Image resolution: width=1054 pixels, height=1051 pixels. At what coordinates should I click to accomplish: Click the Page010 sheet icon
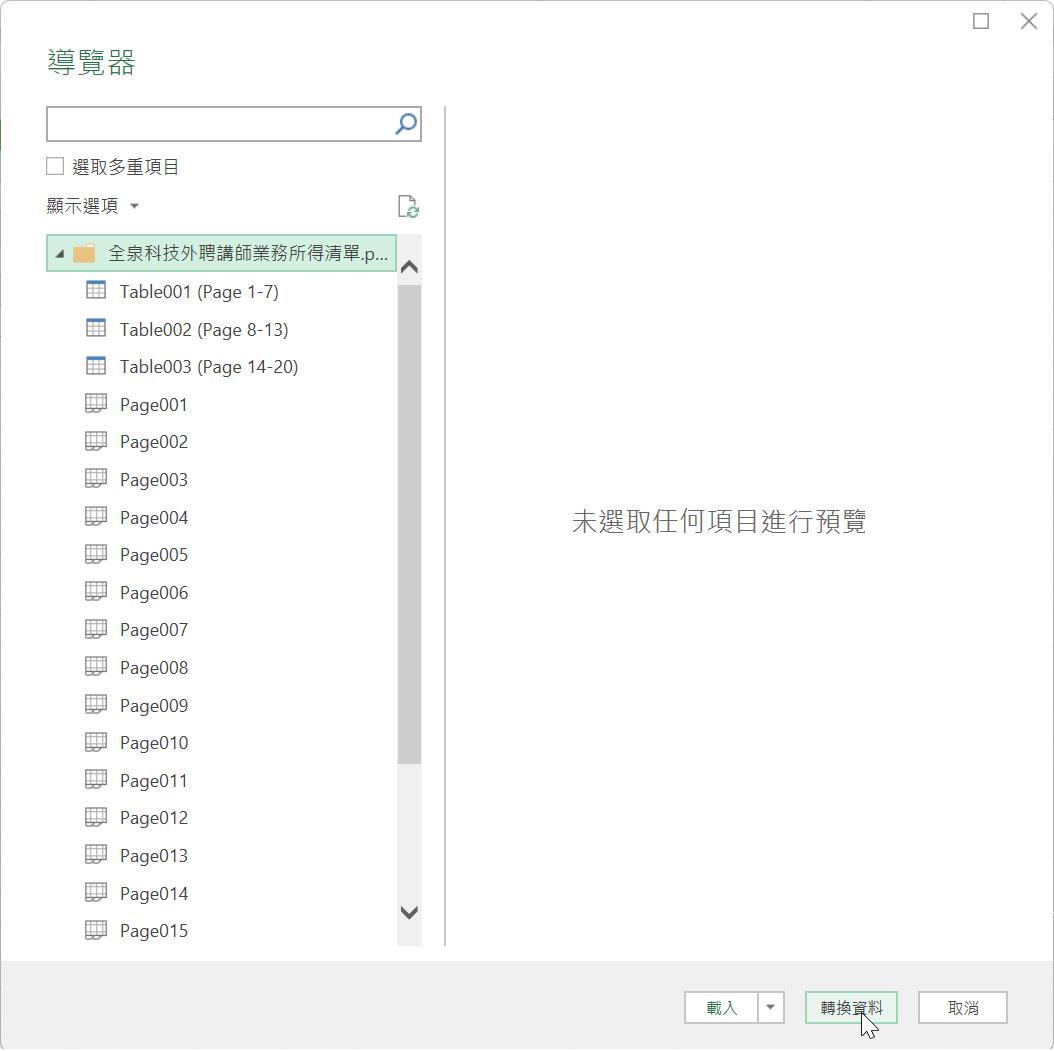pos(96,742)
